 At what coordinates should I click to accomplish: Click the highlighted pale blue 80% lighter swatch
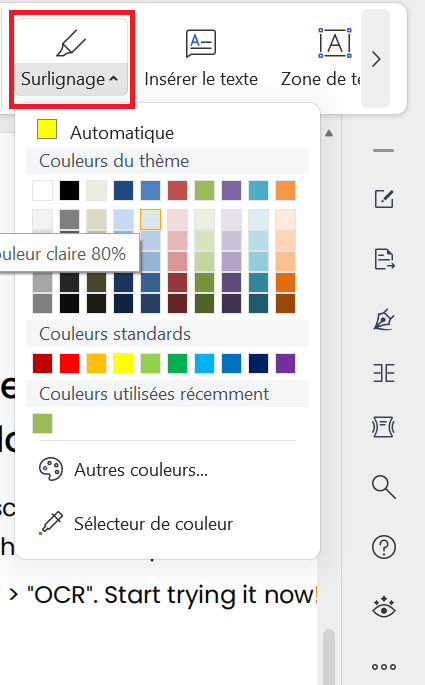(x=150, y=219)
